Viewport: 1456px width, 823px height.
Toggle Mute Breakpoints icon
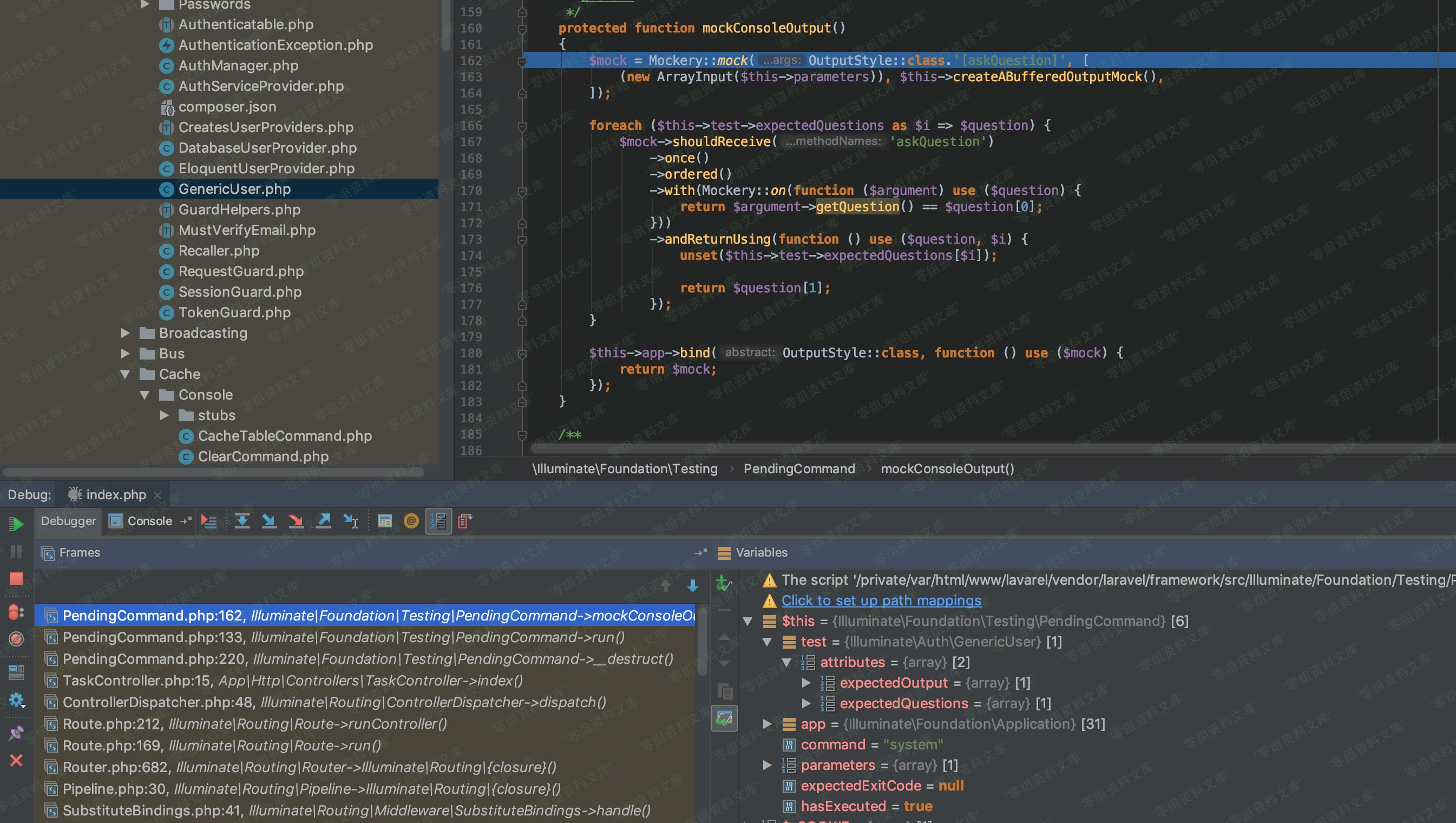pyautogui.click(x=16, y=639)
